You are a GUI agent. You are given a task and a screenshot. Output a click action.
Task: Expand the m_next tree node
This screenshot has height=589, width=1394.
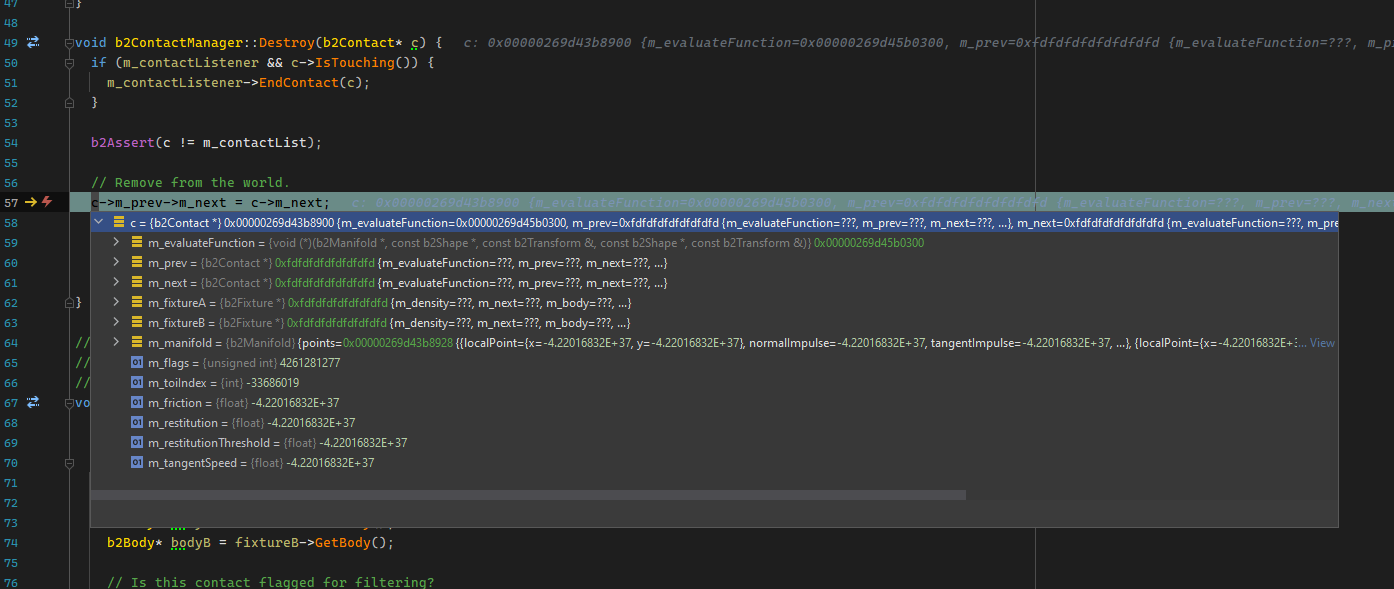(x=116, y=282)
